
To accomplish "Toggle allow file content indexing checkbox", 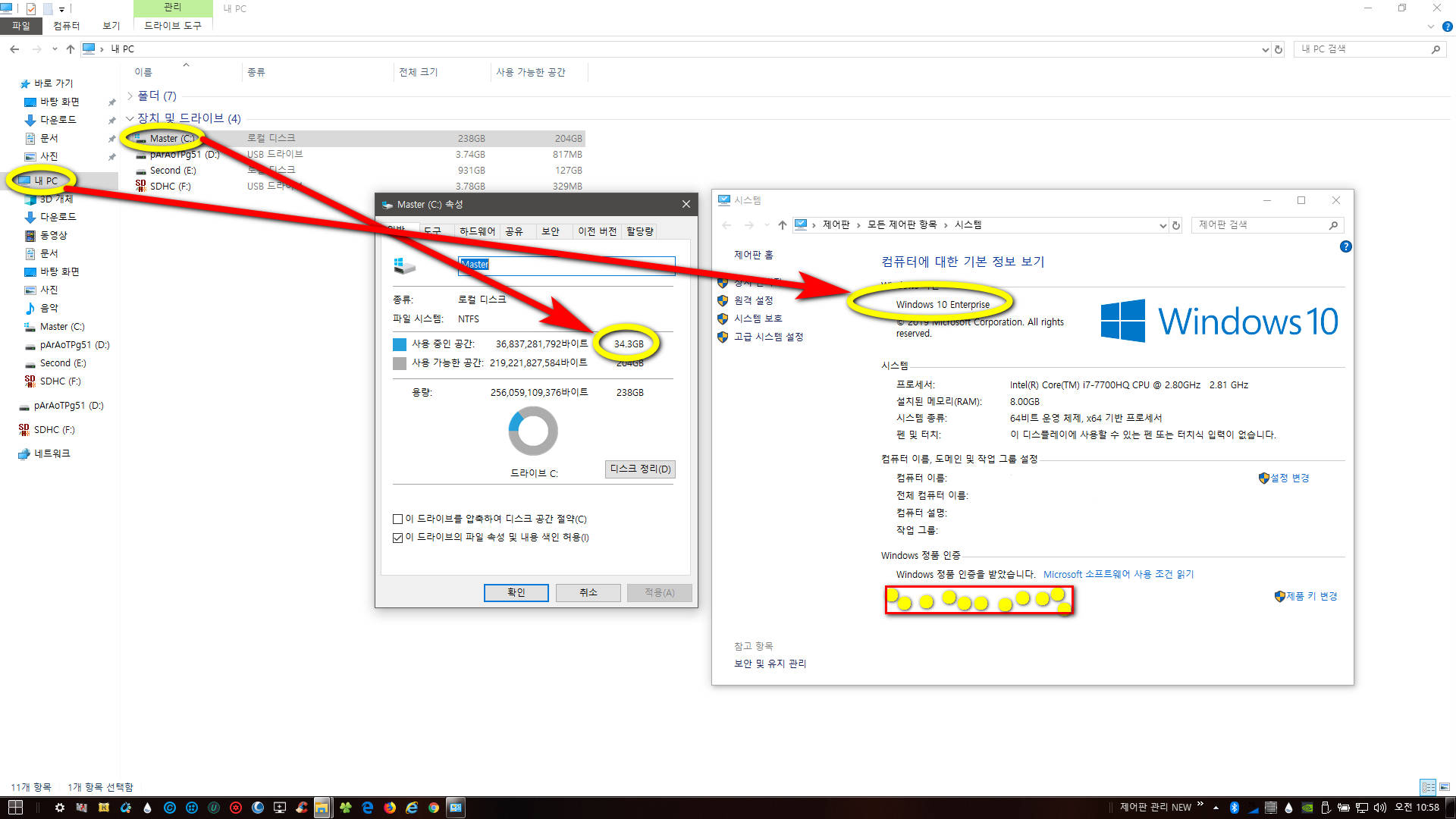I will click(x=397, y=538).
